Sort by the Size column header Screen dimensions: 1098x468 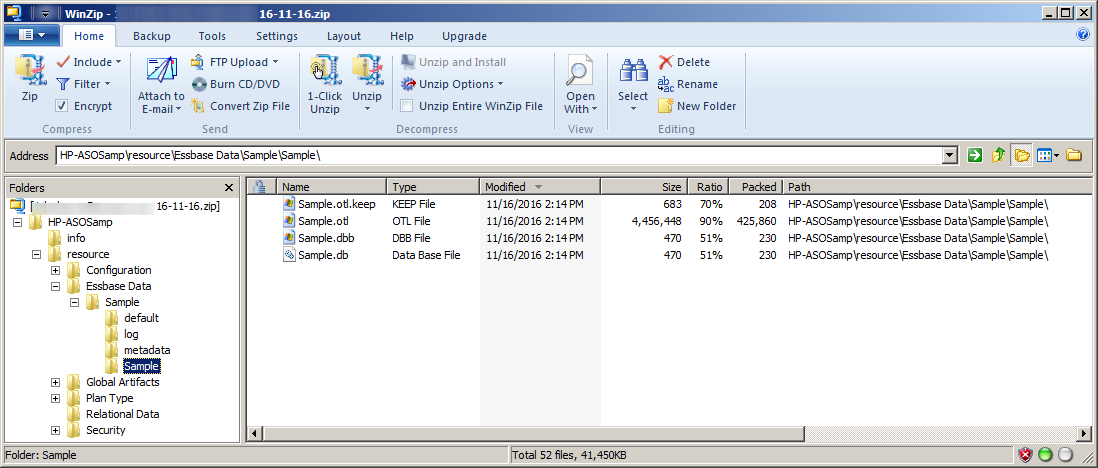(x=644, y=186)
